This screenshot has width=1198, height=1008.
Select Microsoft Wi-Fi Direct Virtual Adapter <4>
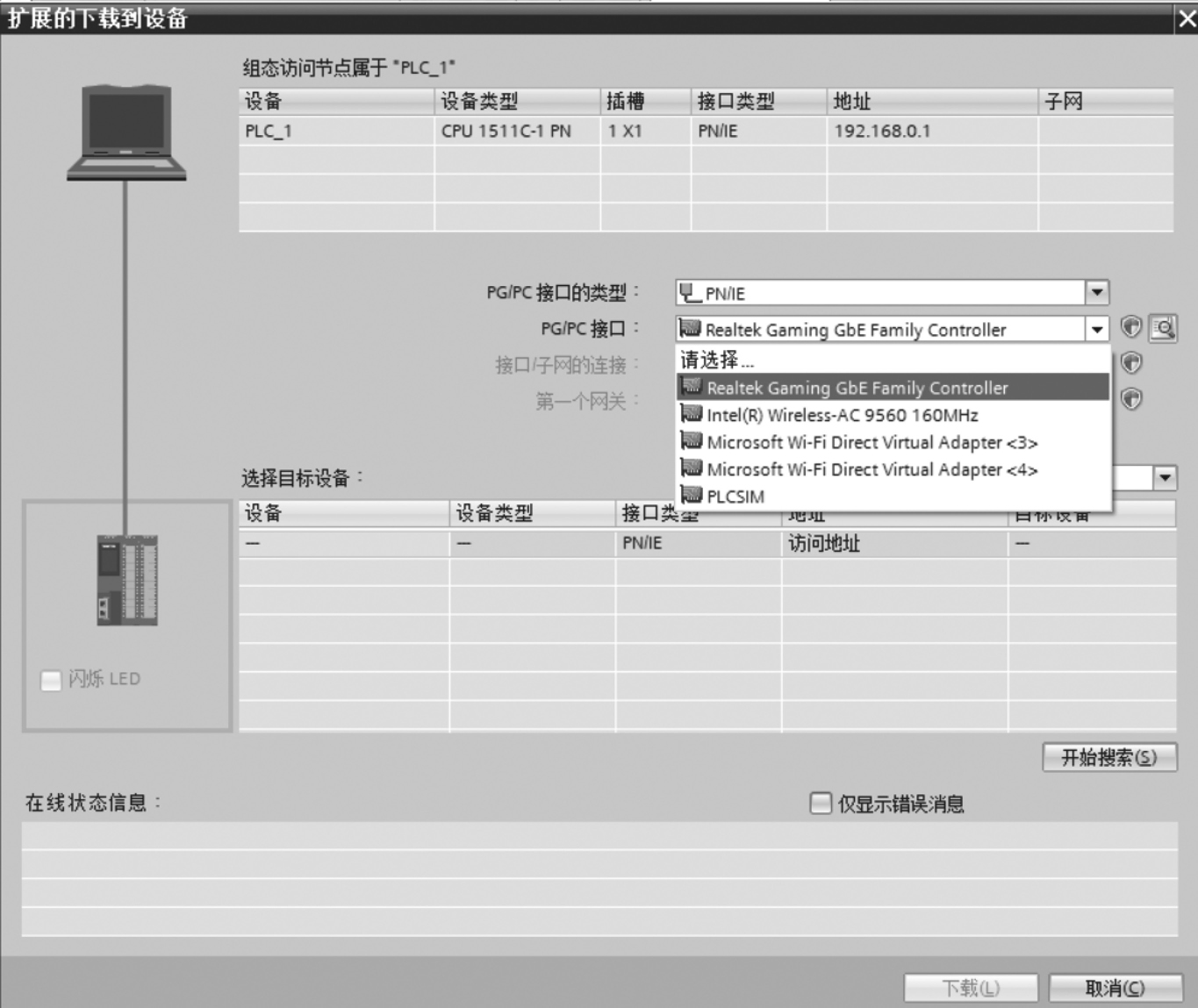(x=893, y=468)
